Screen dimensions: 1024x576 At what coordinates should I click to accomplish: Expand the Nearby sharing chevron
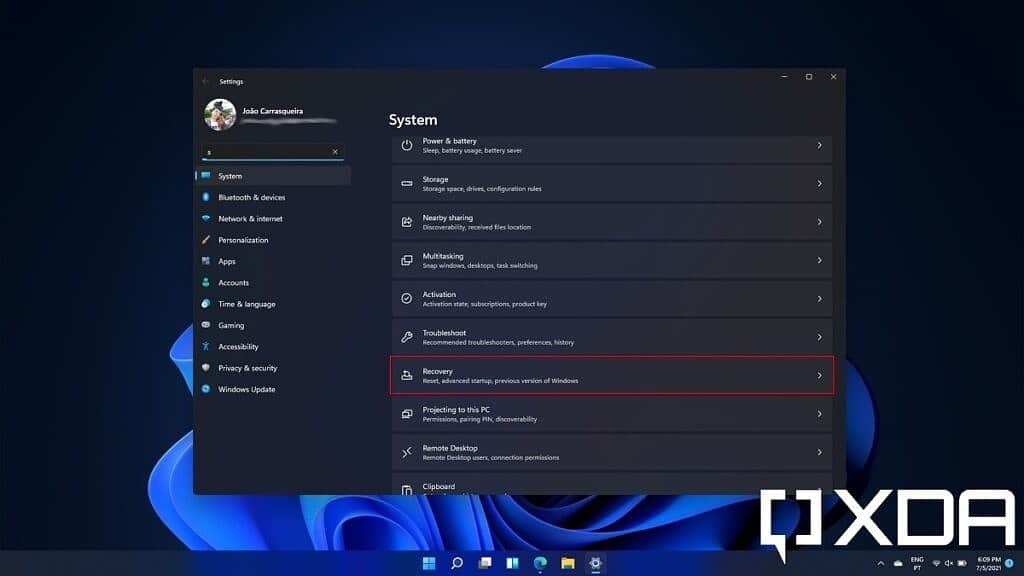coord(820,222)
